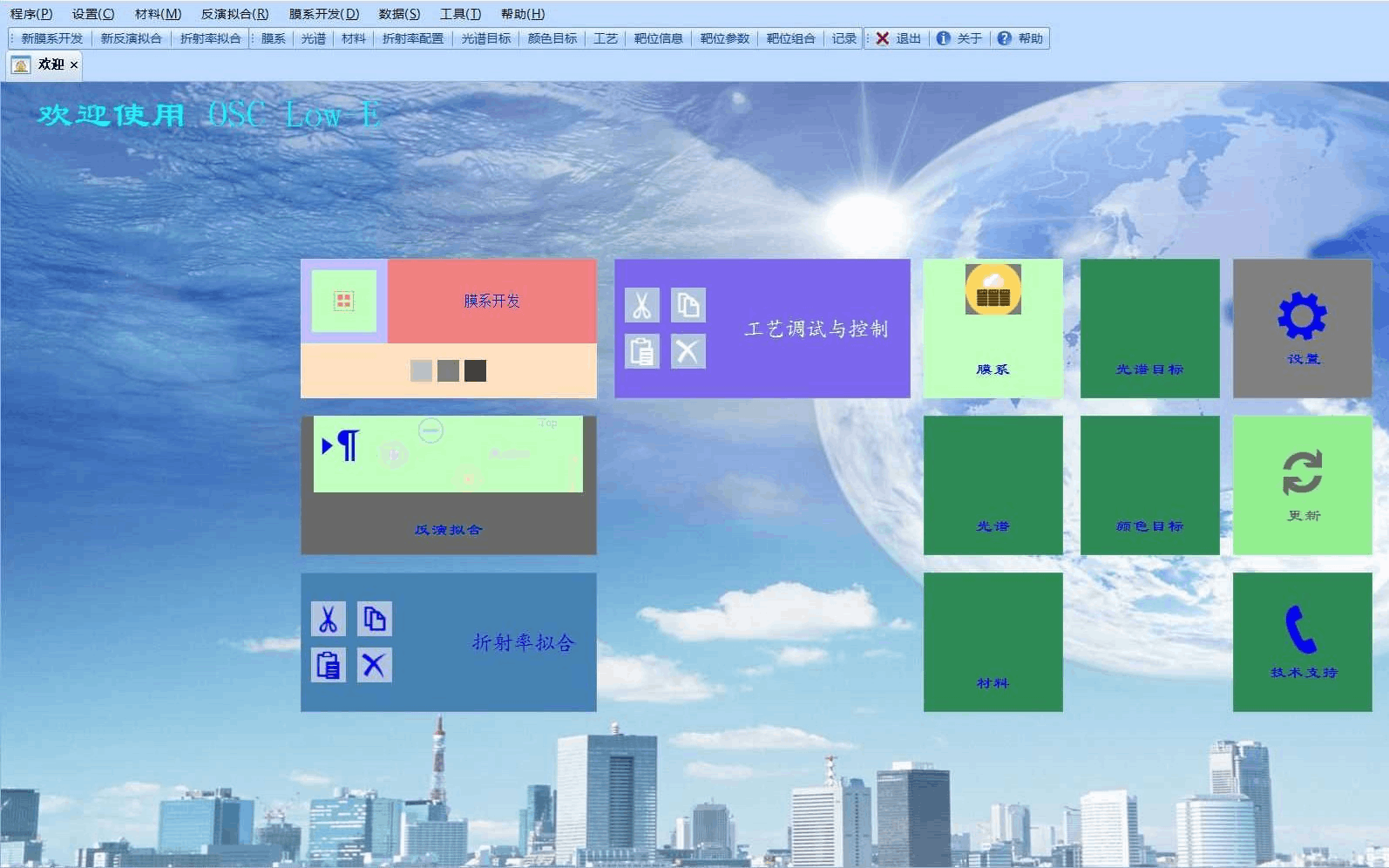Open the green 材料 tile
1389x868 pixels.
tap(993, 642)
